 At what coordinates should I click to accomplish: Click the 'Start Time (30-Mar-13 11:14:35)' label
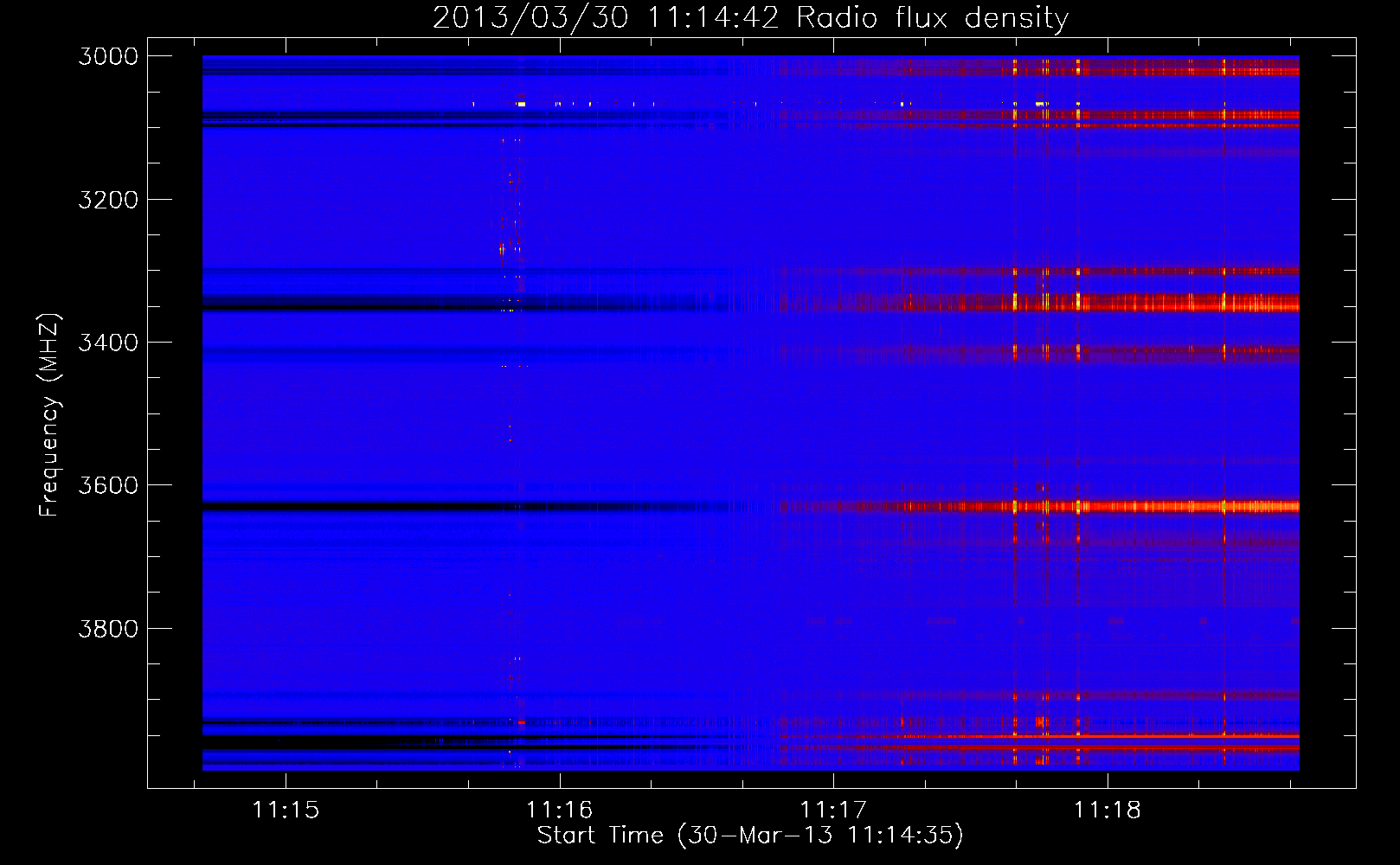[750, 836]
